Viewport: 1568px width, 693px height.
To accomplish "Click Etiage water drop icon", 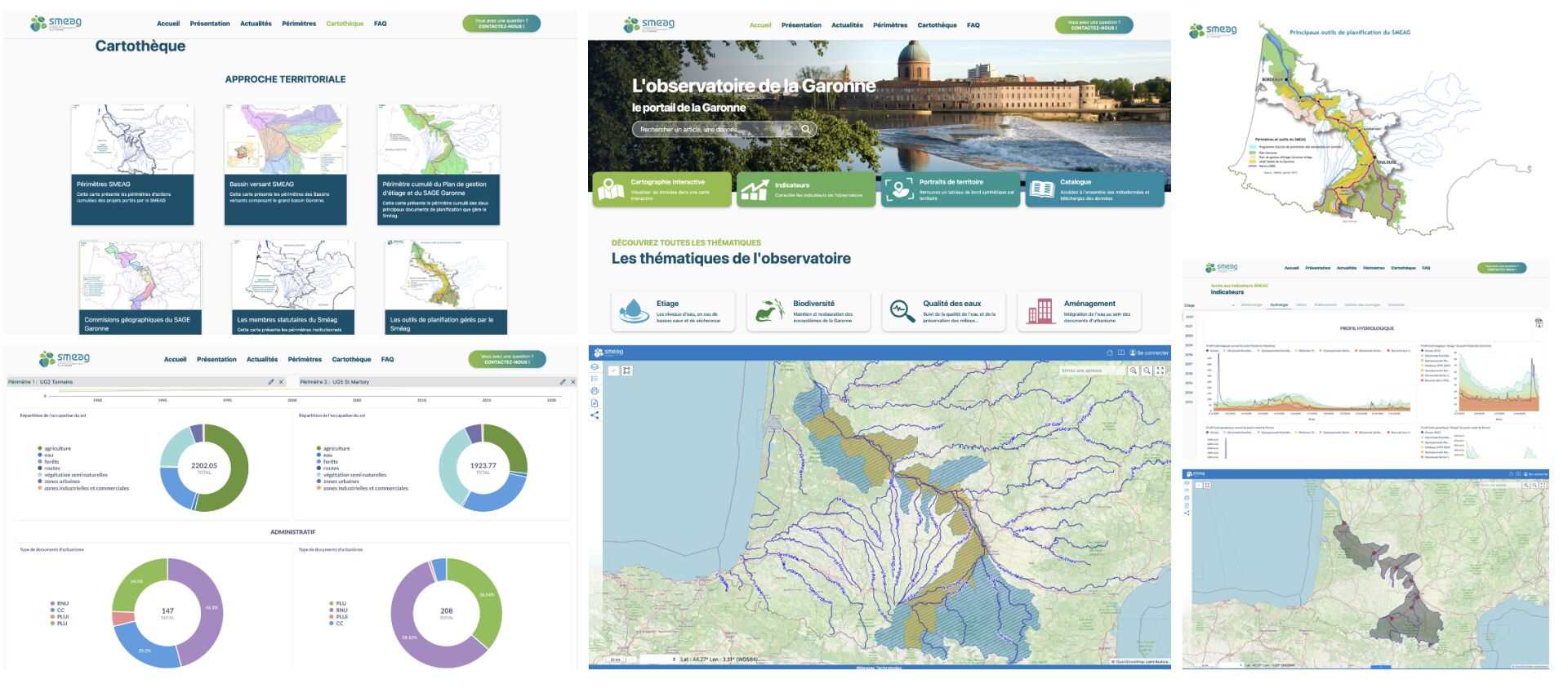I will (634, 311).
